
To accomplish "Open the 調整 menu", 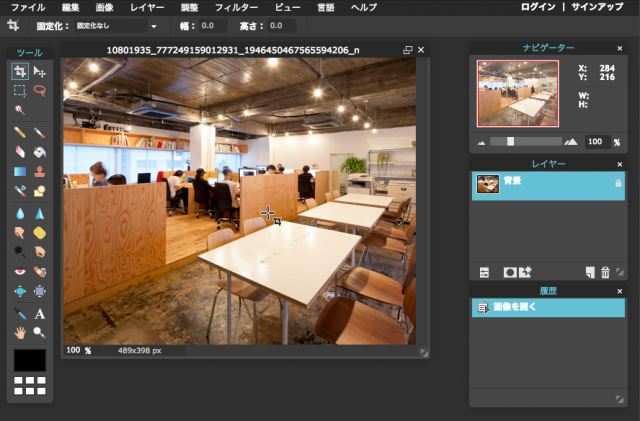I will [x=189, y=7].
